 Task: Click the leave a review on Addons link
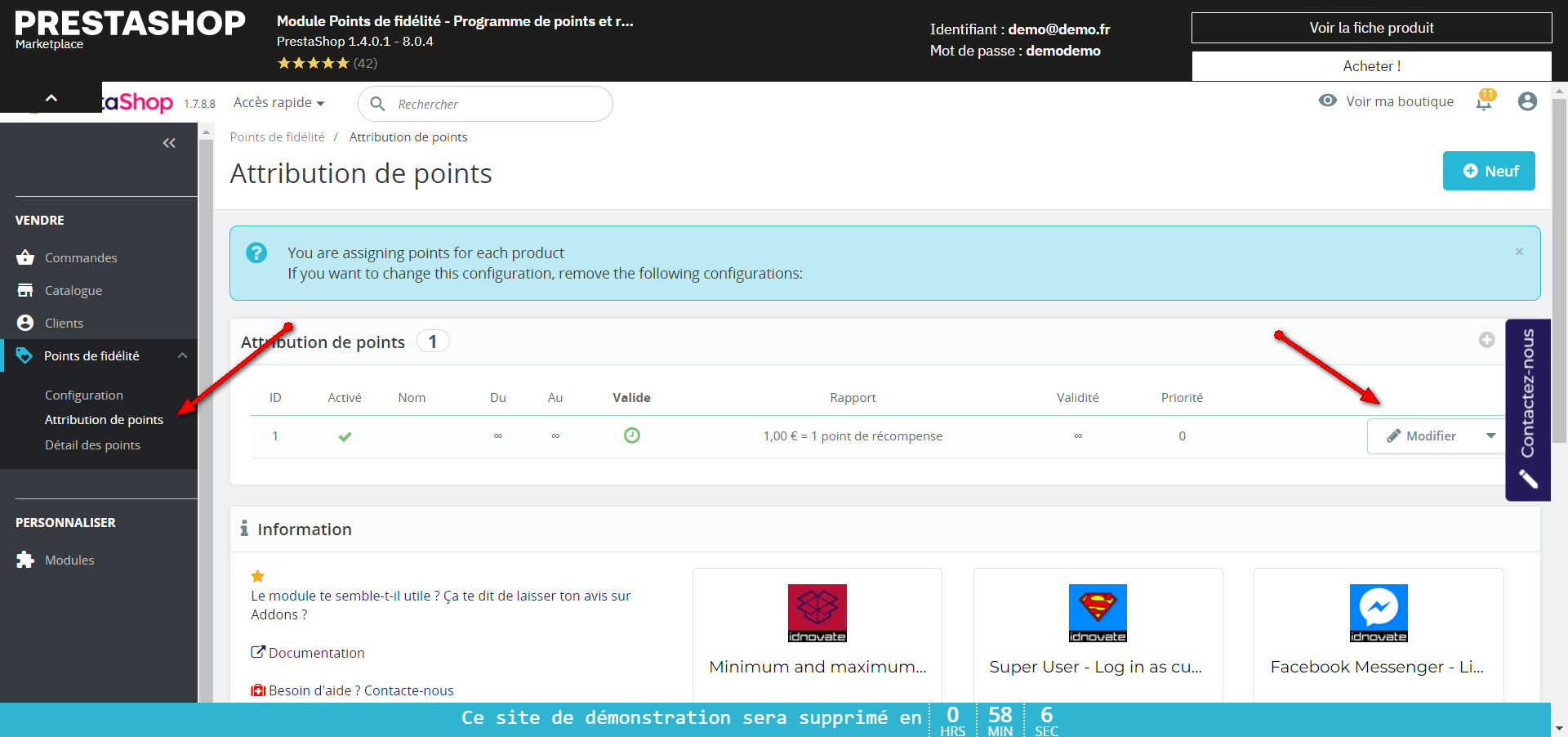tap(440, 605)
